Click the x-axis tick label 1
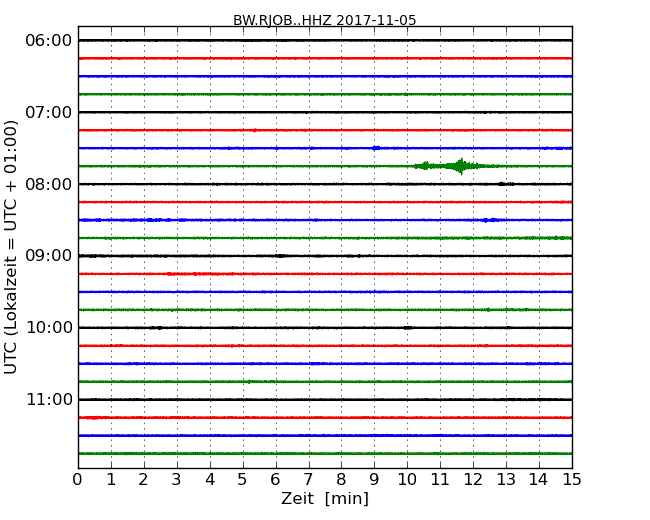Screen dimensions: 650x520 point(111,480)
